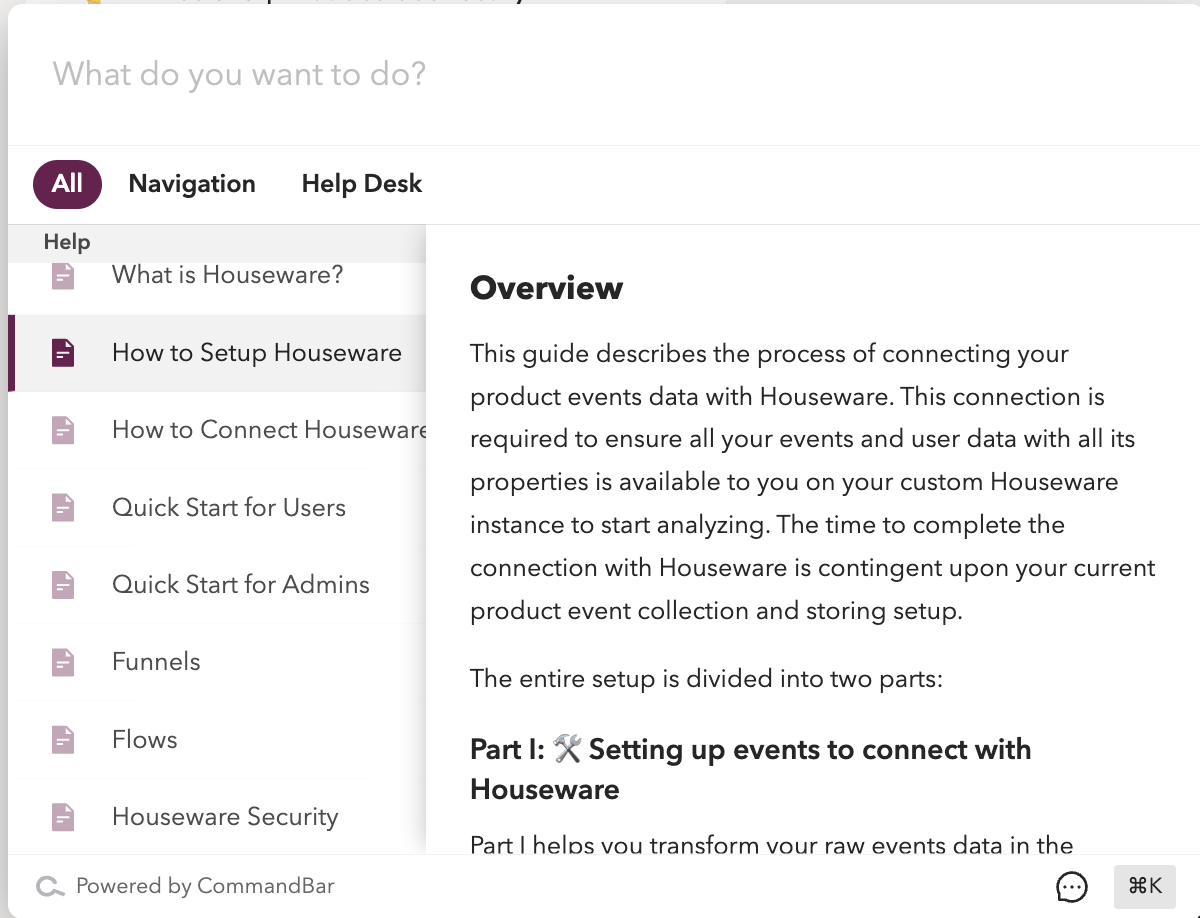This screenshot has width=1200, height=918.
Task: Open the Funnels help article
Action: 156,662
